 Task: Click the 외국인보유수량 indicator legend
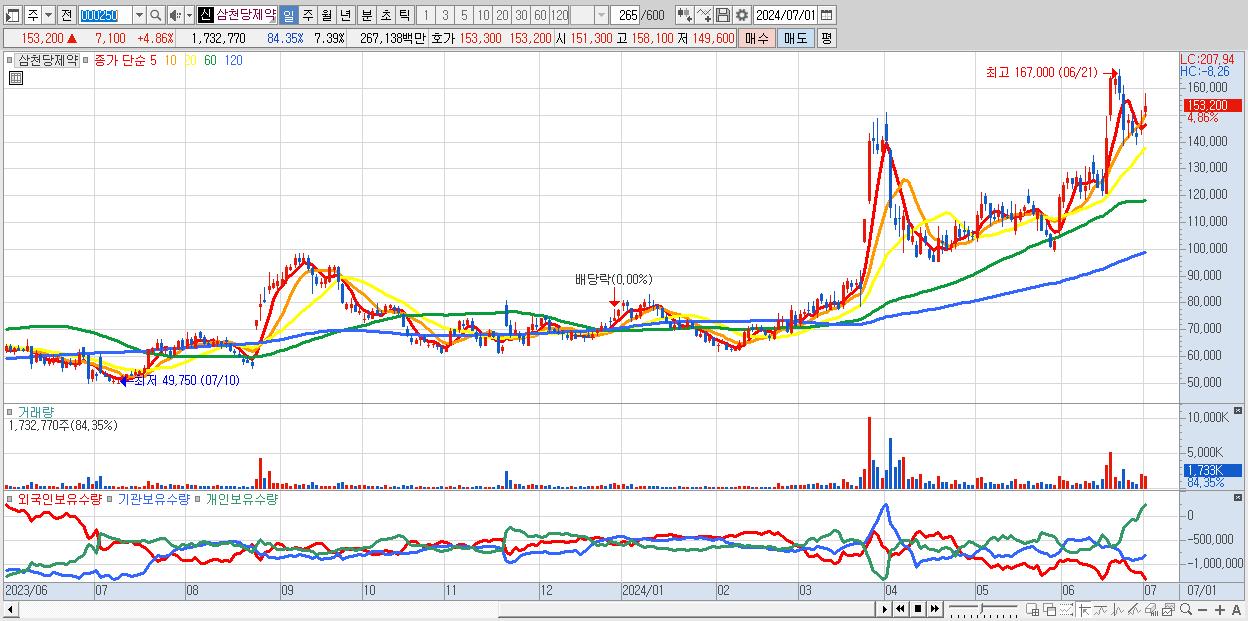tap(59, 498)
